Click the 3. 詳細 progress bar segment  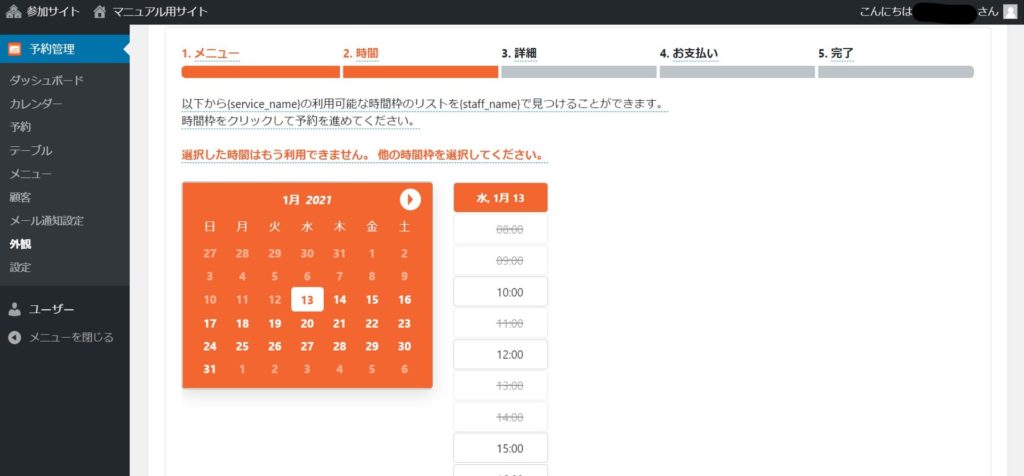(x=578, y=72)
